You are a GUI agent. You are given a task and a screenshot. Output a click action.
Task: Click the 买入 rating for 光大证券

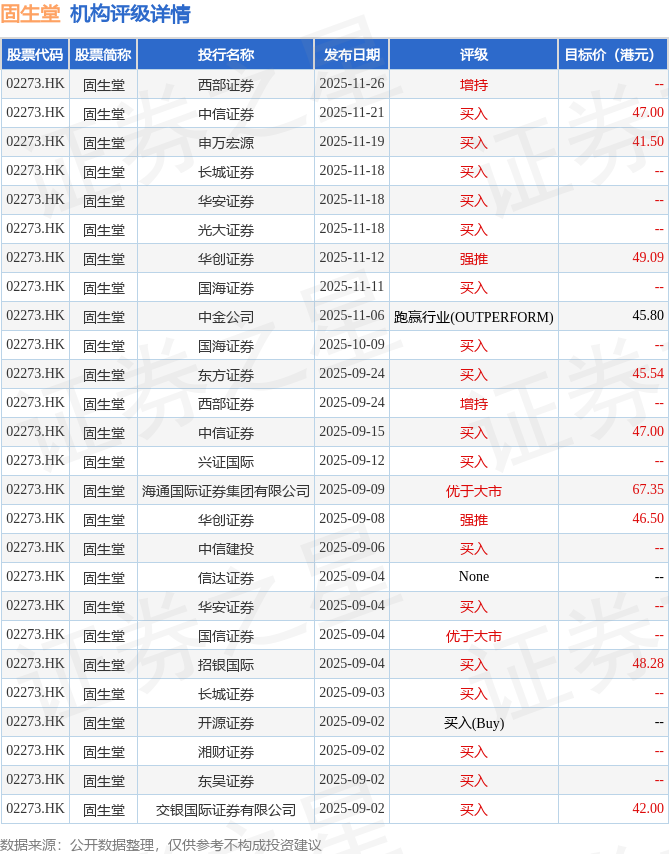[473, 230]
